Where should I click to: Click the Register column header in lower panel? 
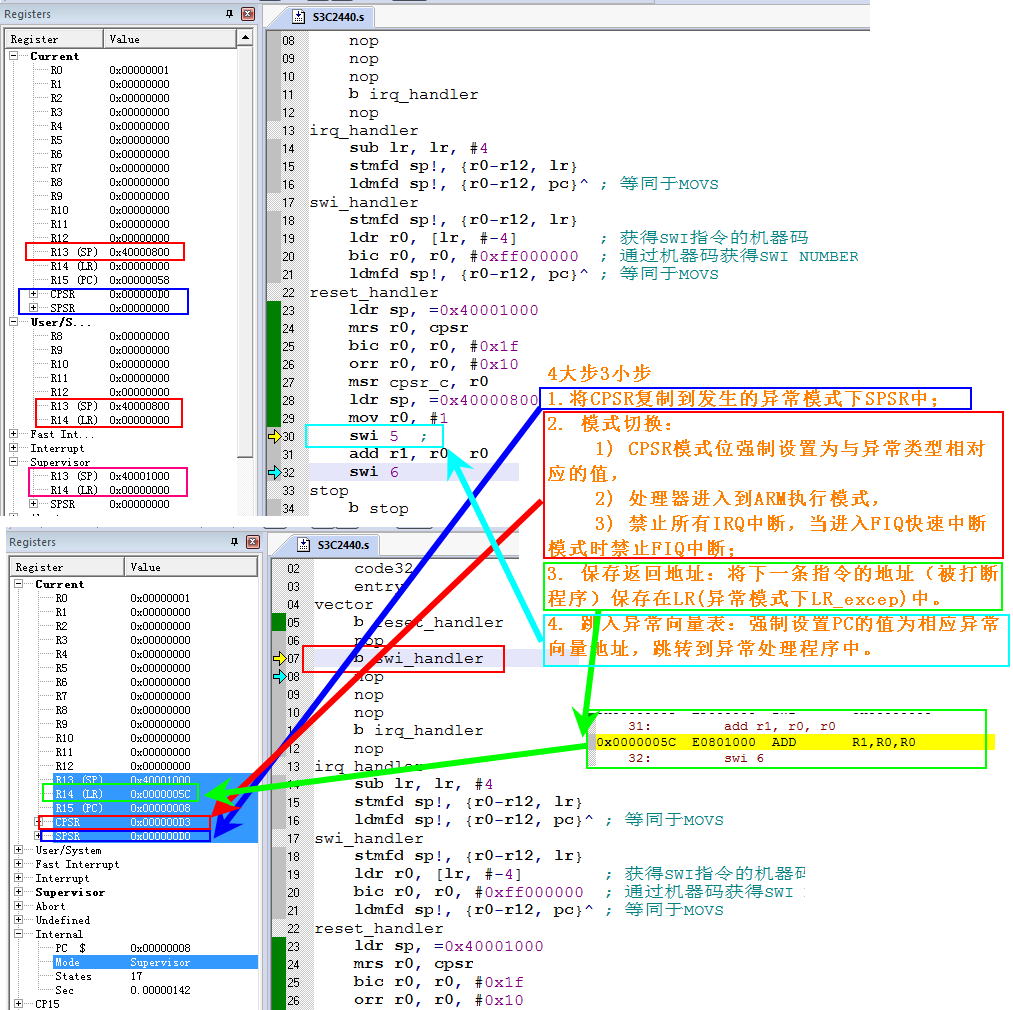pos(67,567)
